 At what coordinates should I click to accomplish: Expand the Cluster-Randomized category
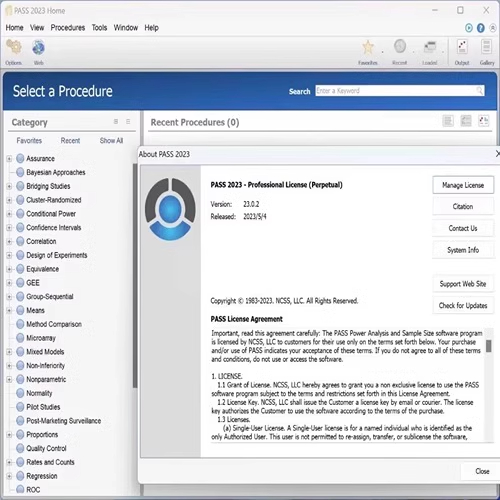point(9,200)
